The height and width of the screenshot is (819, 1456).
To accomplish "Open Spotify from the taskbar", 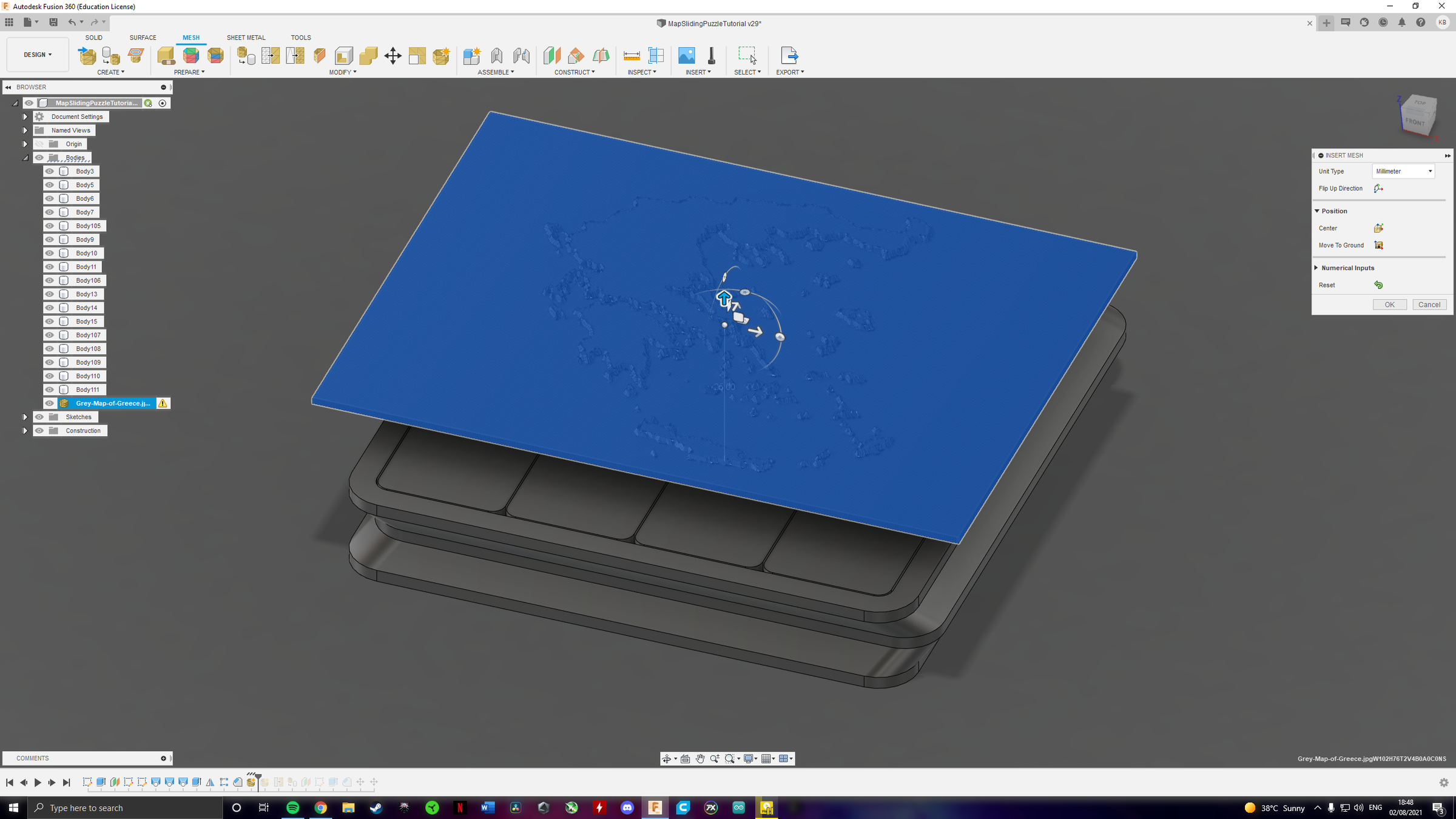I will click(292, 807).
